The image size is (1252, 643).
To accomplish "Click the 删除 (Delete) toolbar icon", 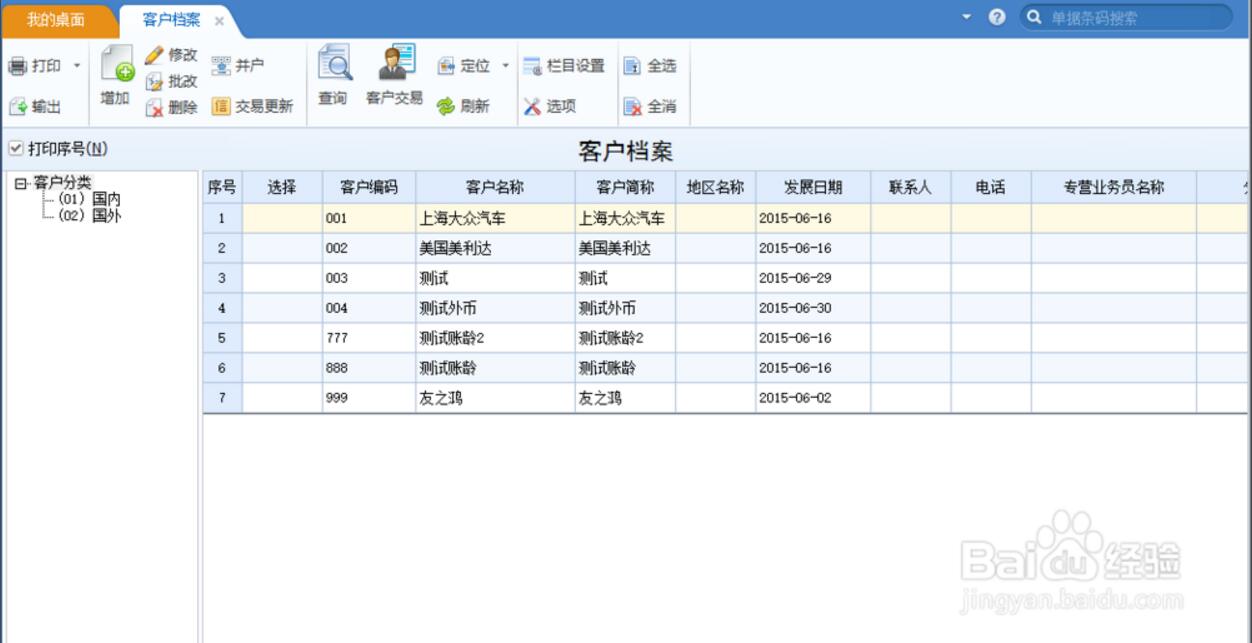I will (155, 107).
